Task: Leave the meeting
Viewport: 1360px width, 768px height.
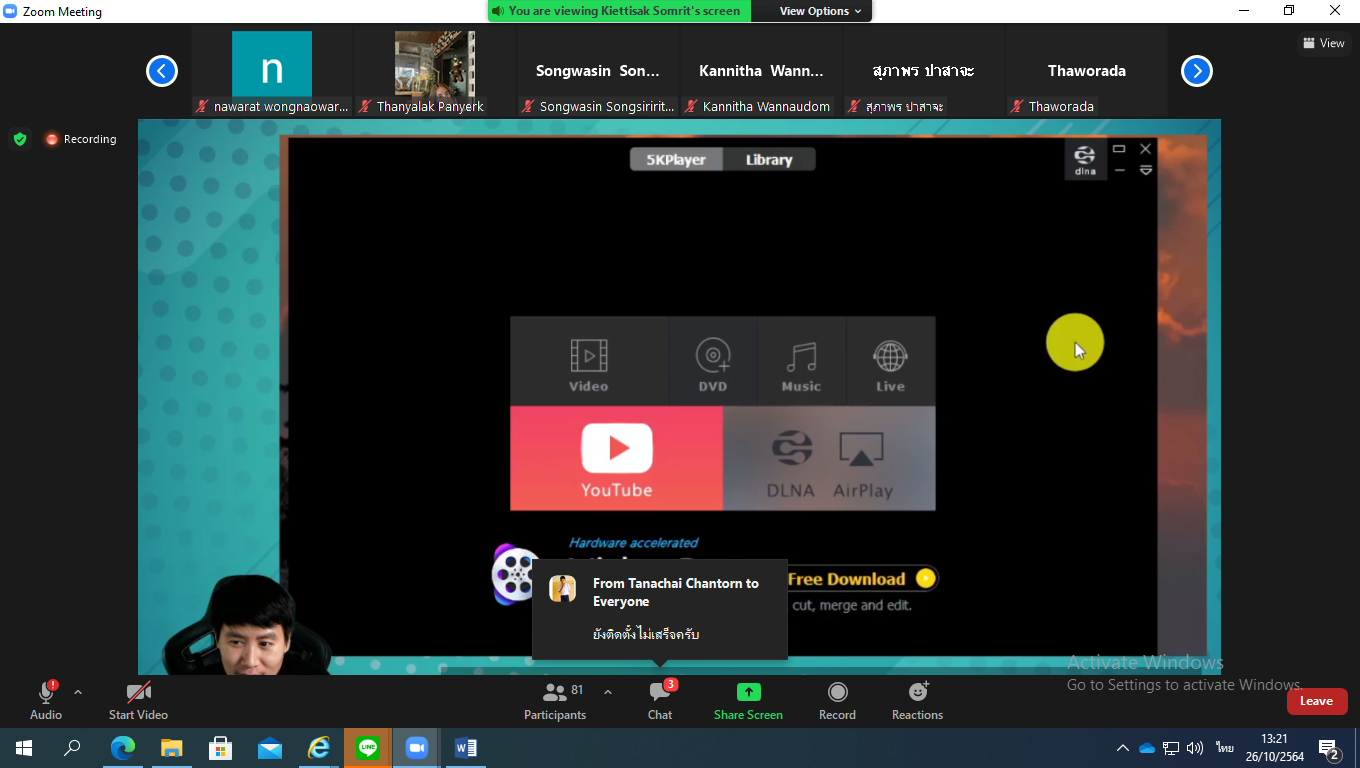Action: coord(1316,701)
